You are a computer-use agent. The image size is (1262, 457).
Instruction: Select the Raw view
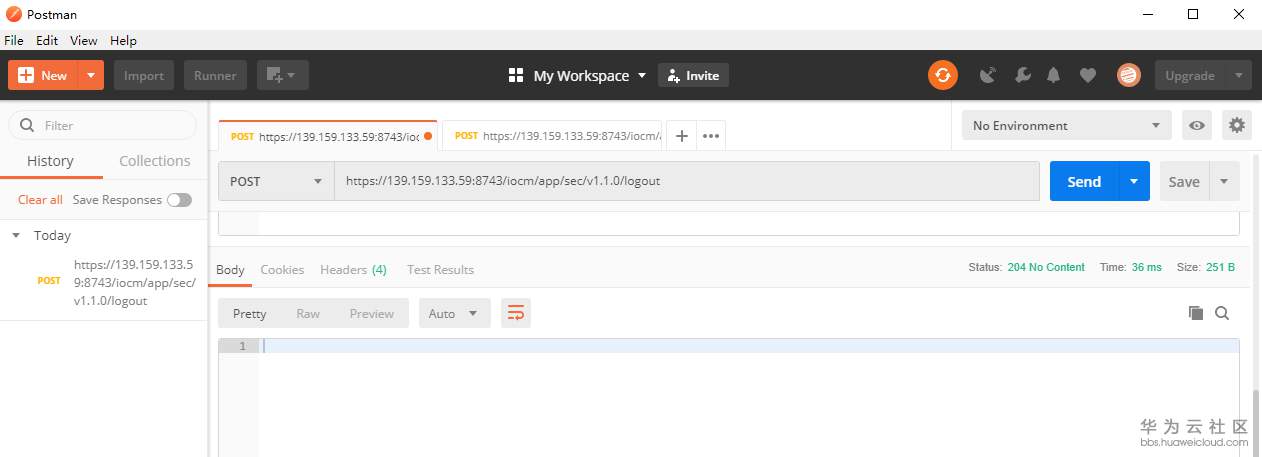coord(308,313)
